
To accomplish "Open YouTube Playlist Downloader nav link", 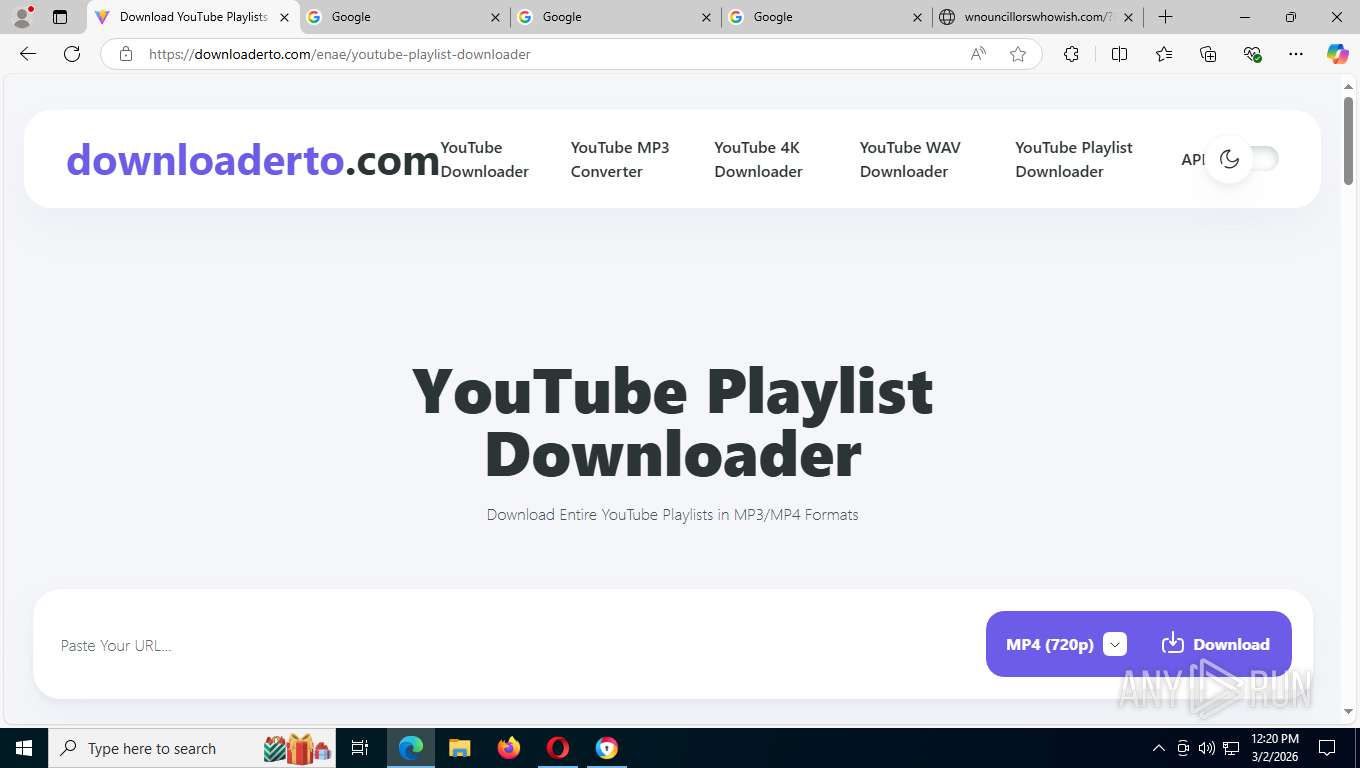I will point(1074,159).
